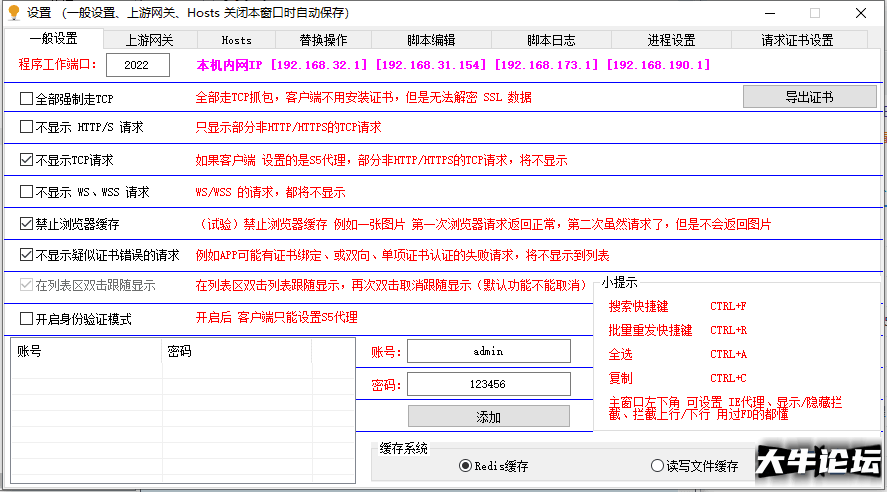Click the 添加 button
887x492 pixels.
489,417
